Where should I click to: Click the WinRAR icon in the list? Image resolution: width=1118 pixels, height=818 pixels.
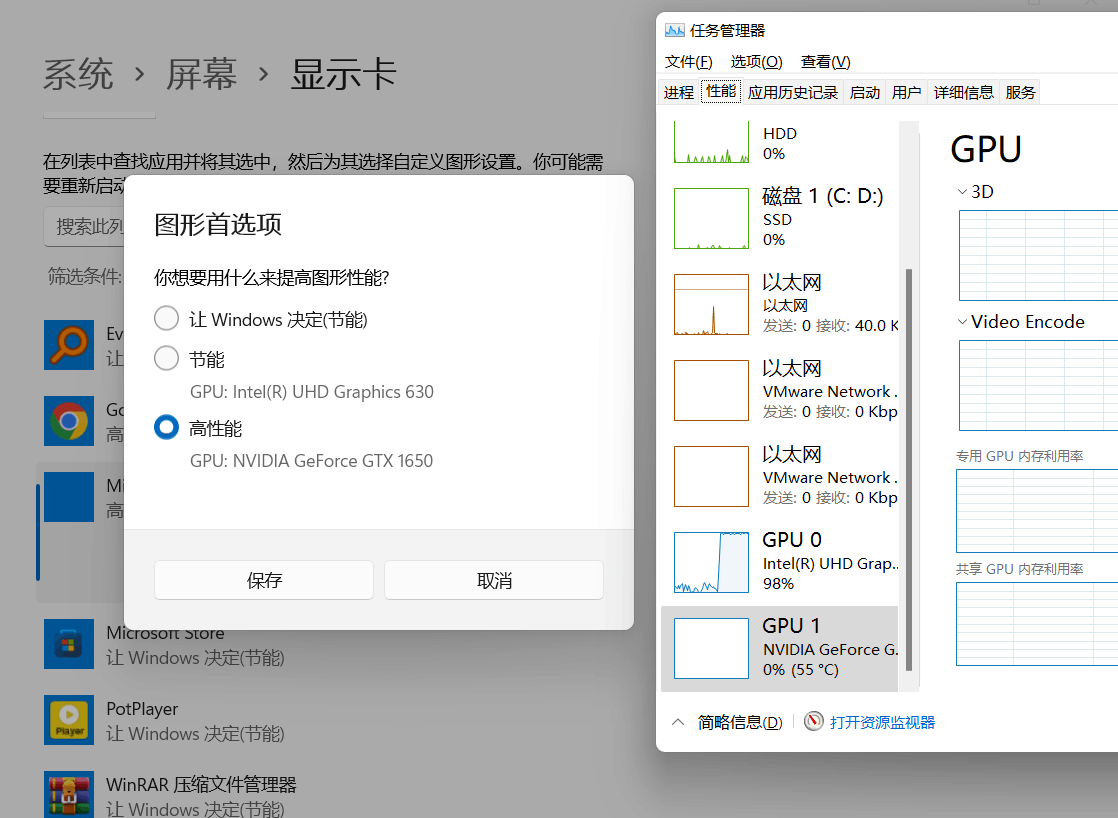(x=69, y=794)
